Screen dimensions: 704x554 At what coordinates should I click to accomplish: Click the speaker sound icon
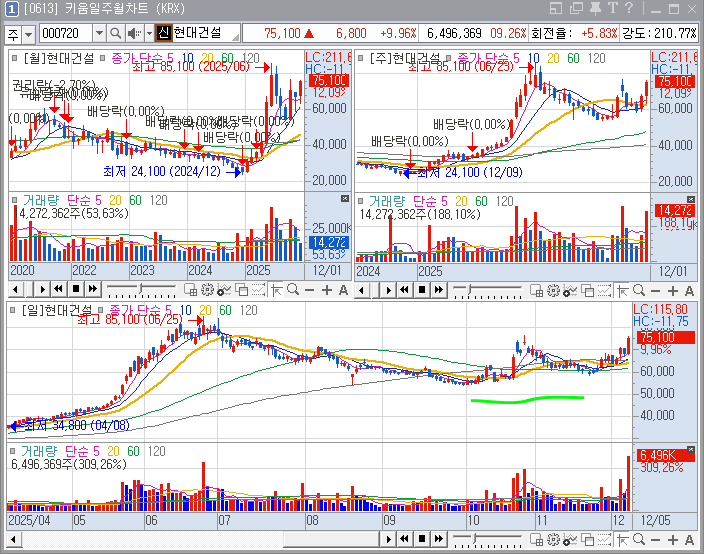coord(134,33)
